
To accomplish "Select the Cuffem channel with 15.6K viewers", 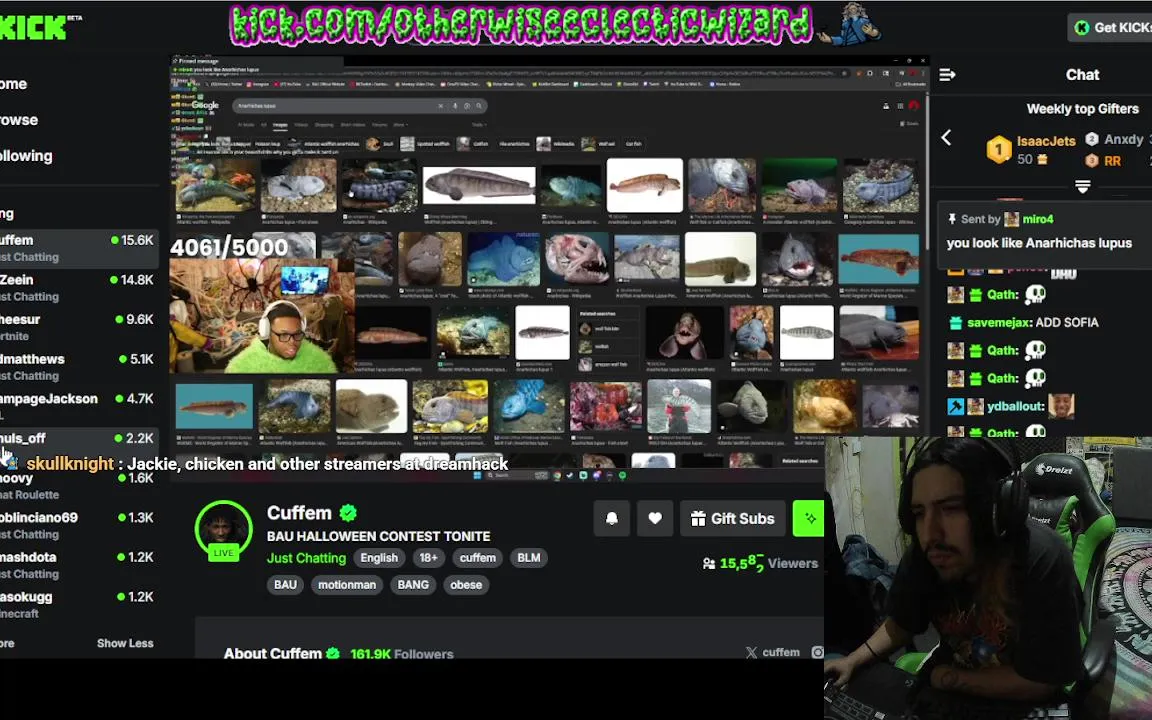I will click(78, 248).
